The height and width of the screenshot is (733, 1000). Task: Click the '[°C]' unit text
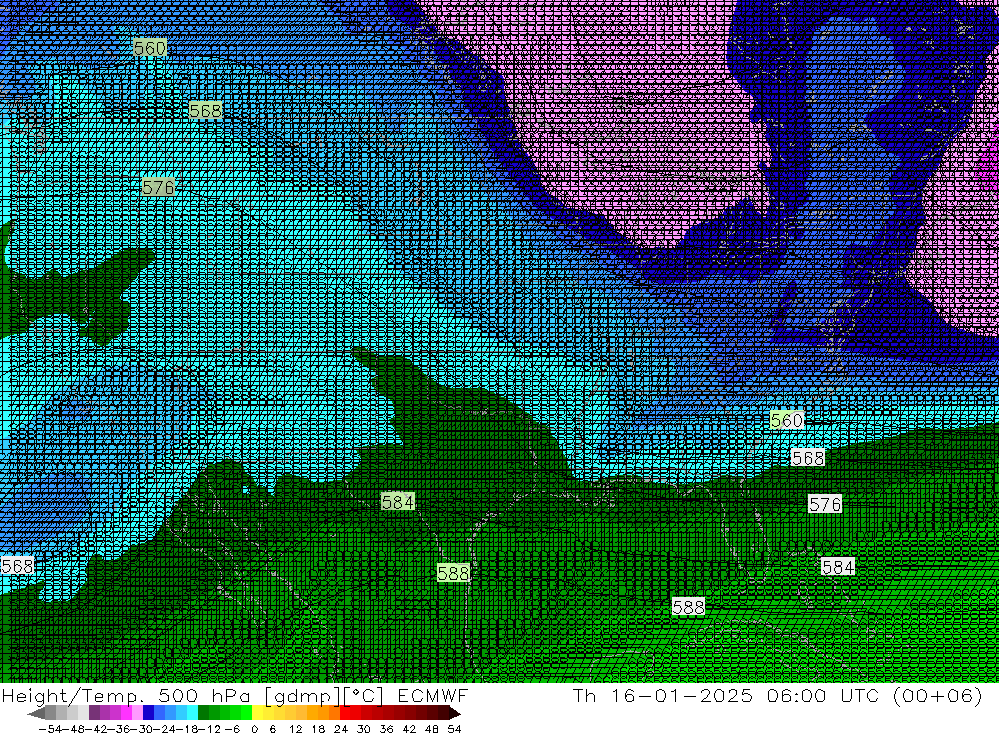coord(364,696)
